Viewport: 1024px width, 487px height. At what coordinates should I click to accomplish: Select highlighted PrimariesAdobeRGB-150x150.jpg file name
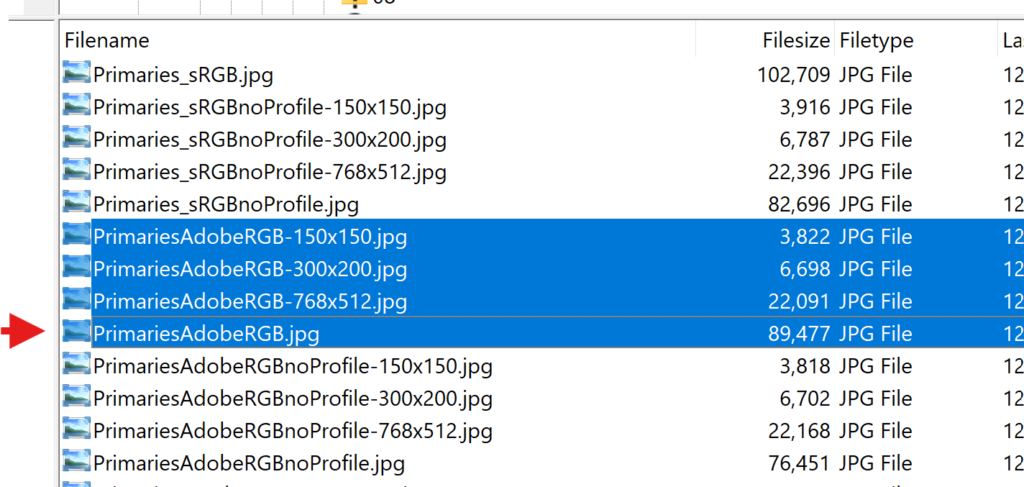250,237
